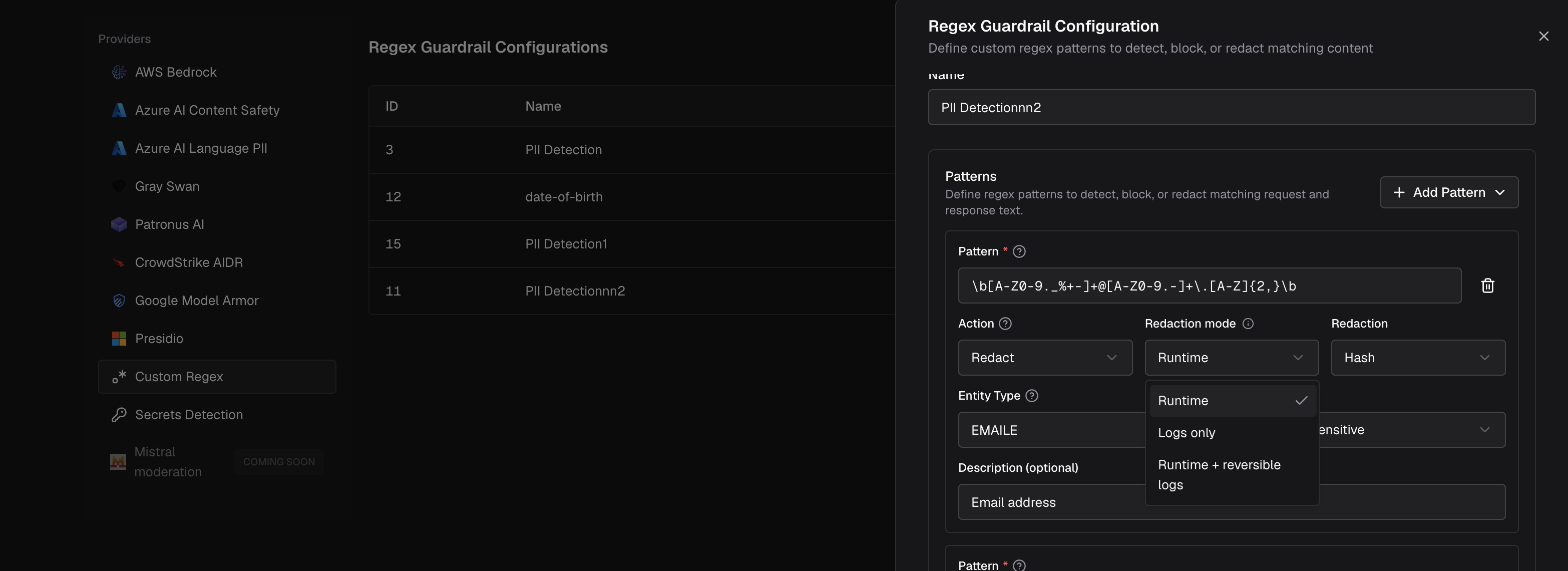Click the Gray Swan provider icon
Screen dimensions: 1568x571
point(119,186)
